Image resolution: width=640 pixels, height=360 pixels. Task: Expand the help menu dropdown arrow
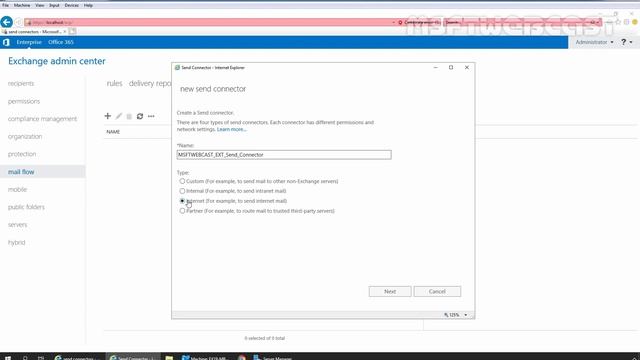(x=631, y=42)
